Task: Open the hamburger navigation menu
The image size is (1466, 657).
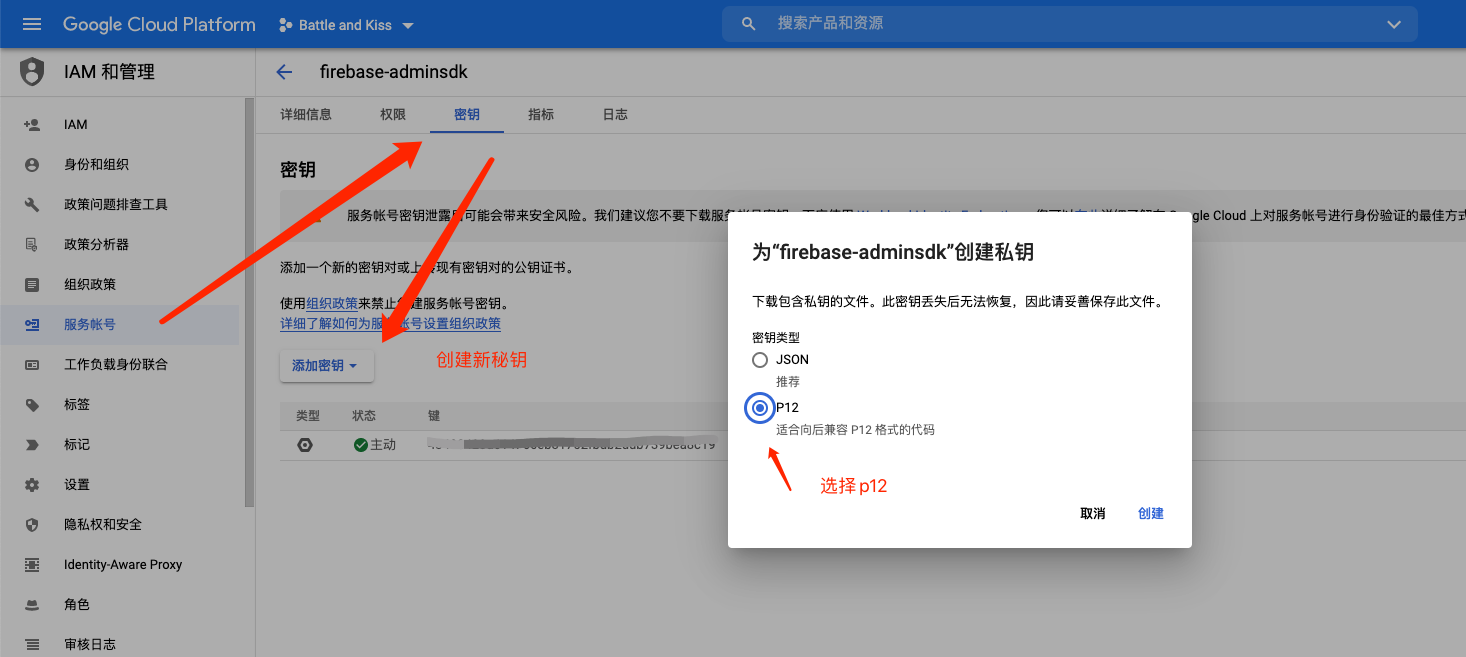Action: point(32,24)
